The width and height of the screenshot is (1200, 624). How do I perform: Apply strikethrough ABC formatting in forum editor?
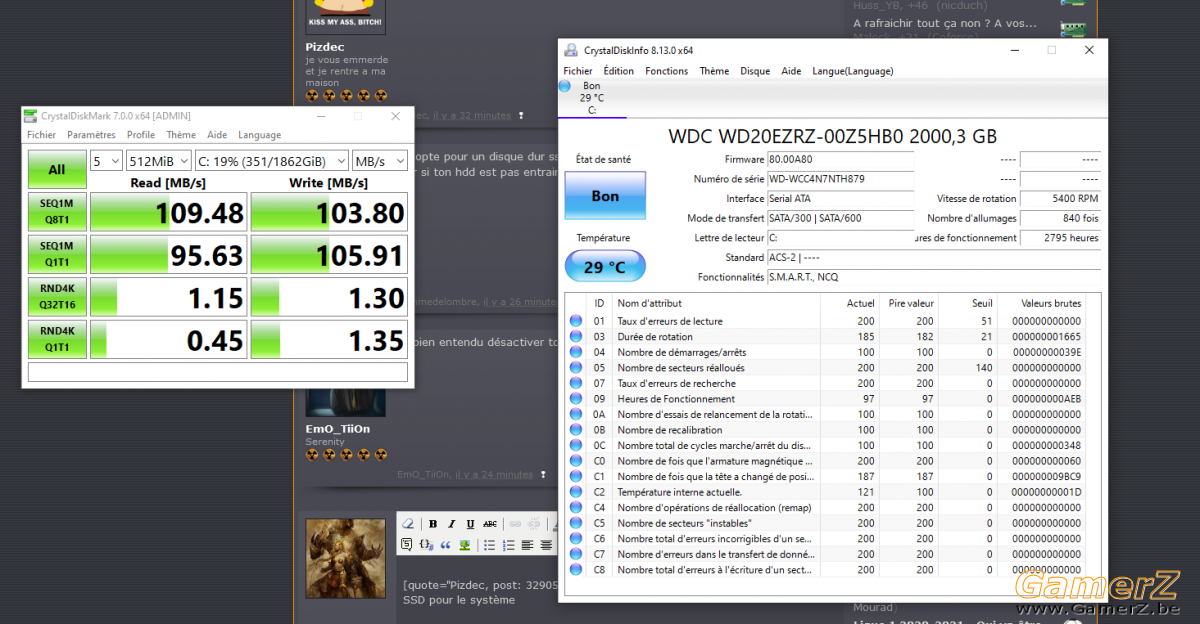(x=490, y=524)
